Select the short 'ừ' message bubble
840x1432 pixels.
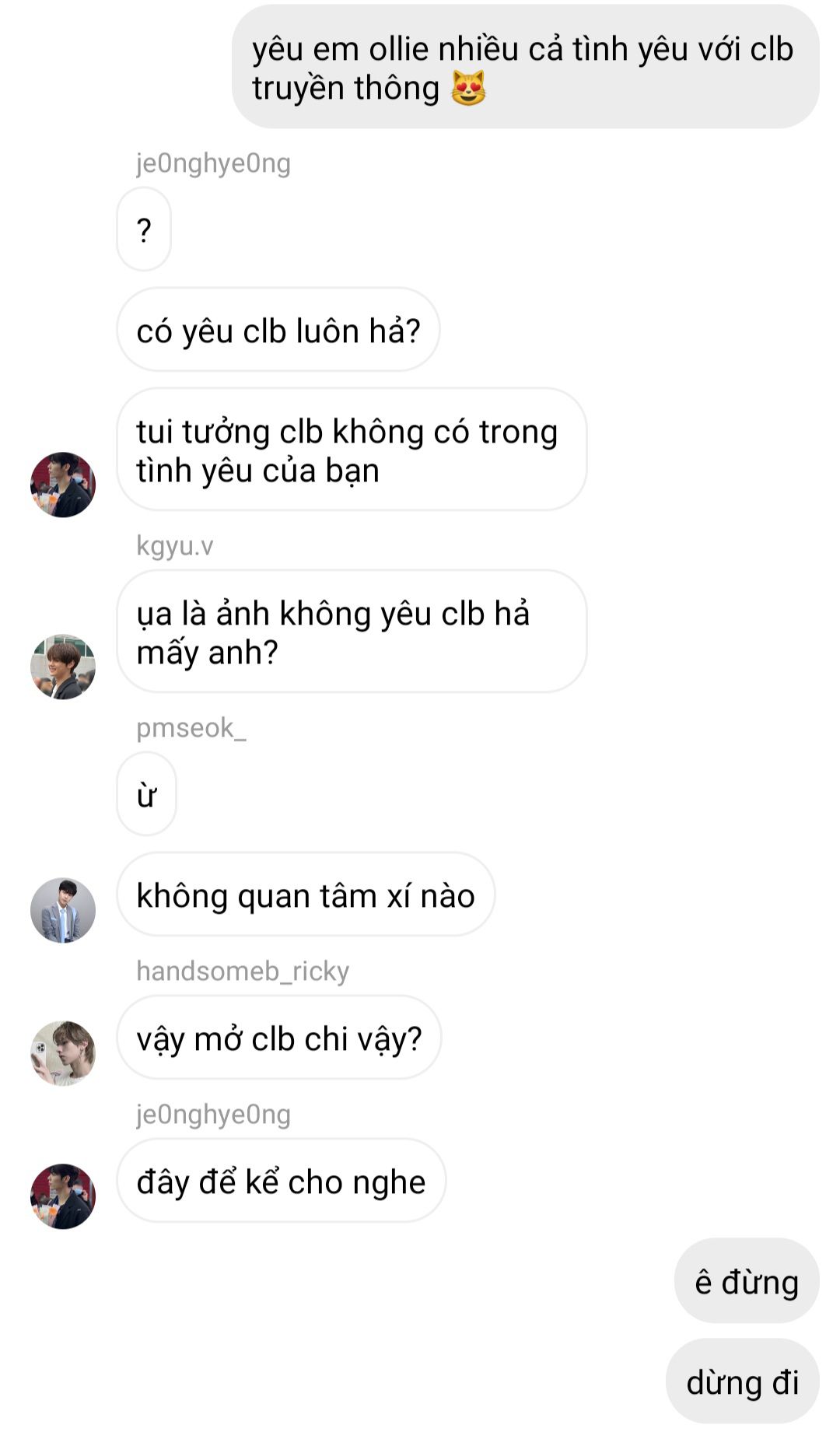(146, 794)
